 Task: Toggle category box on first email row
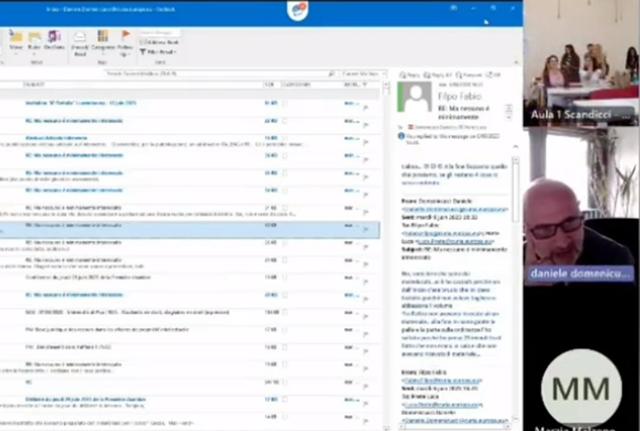283,103
